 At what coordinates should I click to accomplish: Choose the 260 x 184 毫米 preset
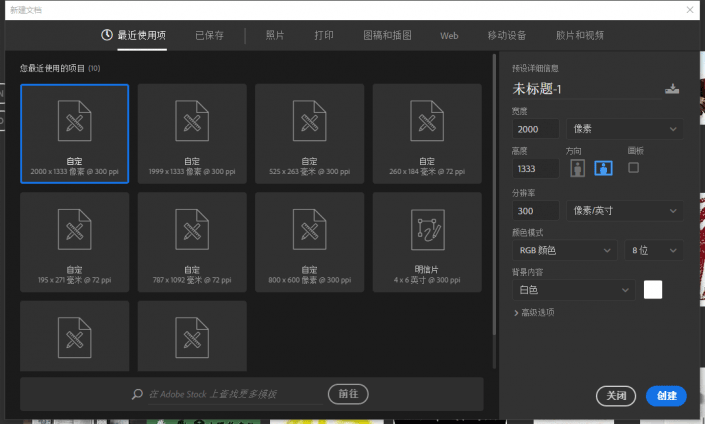click(x=427, y=134)
